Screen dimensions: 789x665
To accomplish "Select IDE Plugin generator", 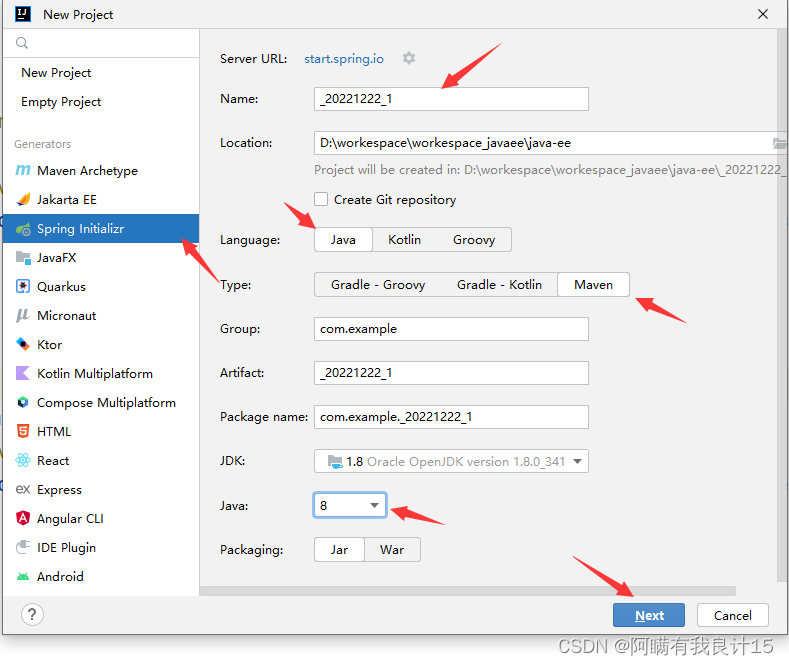I will point(101,547).
